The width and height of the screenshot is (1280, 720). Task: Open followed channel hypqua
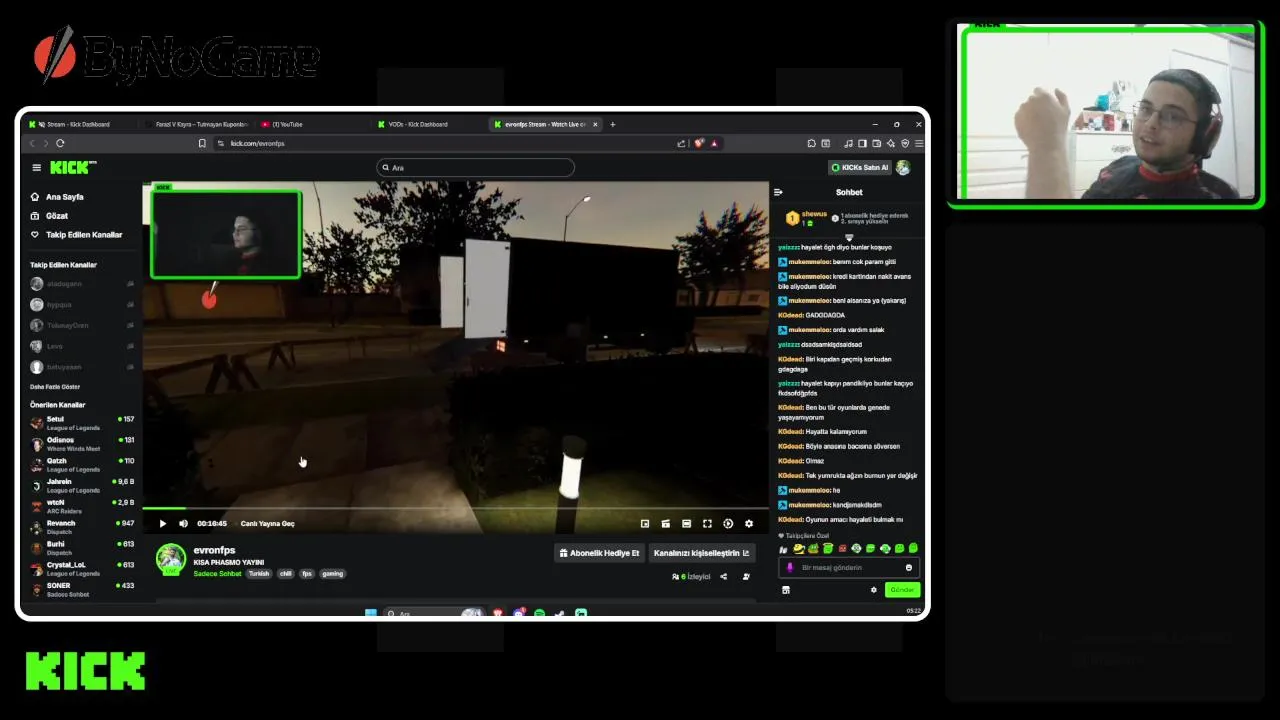tap(82, 304)
